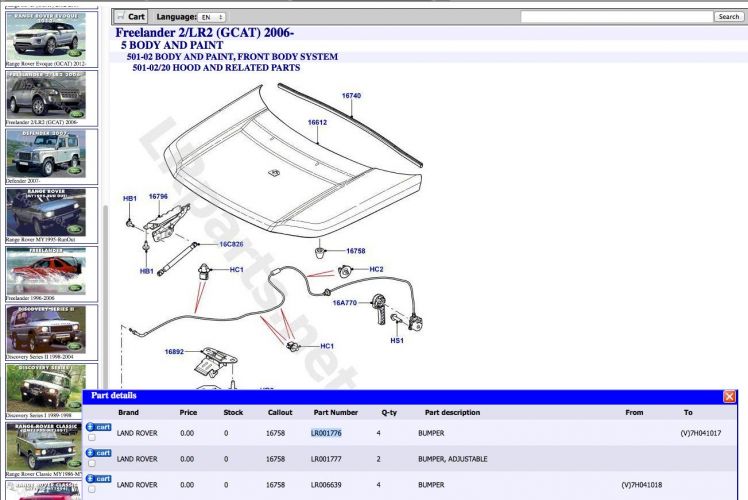Select the Freelander 2/LR2 2006 thumbnail
The image size is (748, 500).
pos(46,94)
